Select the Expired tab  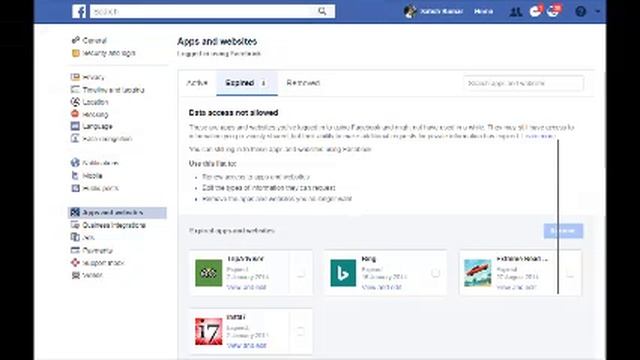coord(247,83)
